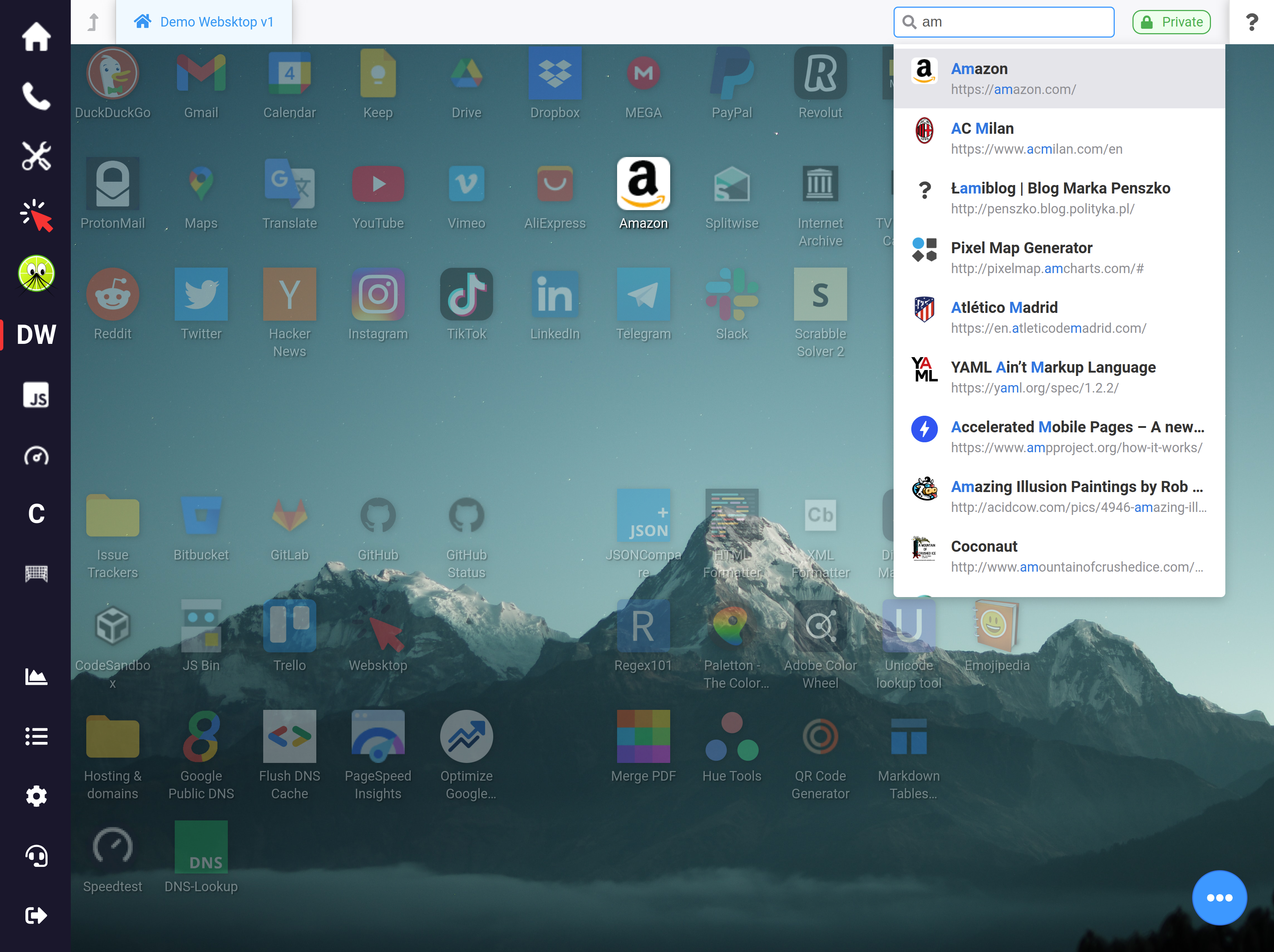Screen dimensions: 1274x952
Task: Open the red cursor click sidebar icon
Action: (36, 215)
